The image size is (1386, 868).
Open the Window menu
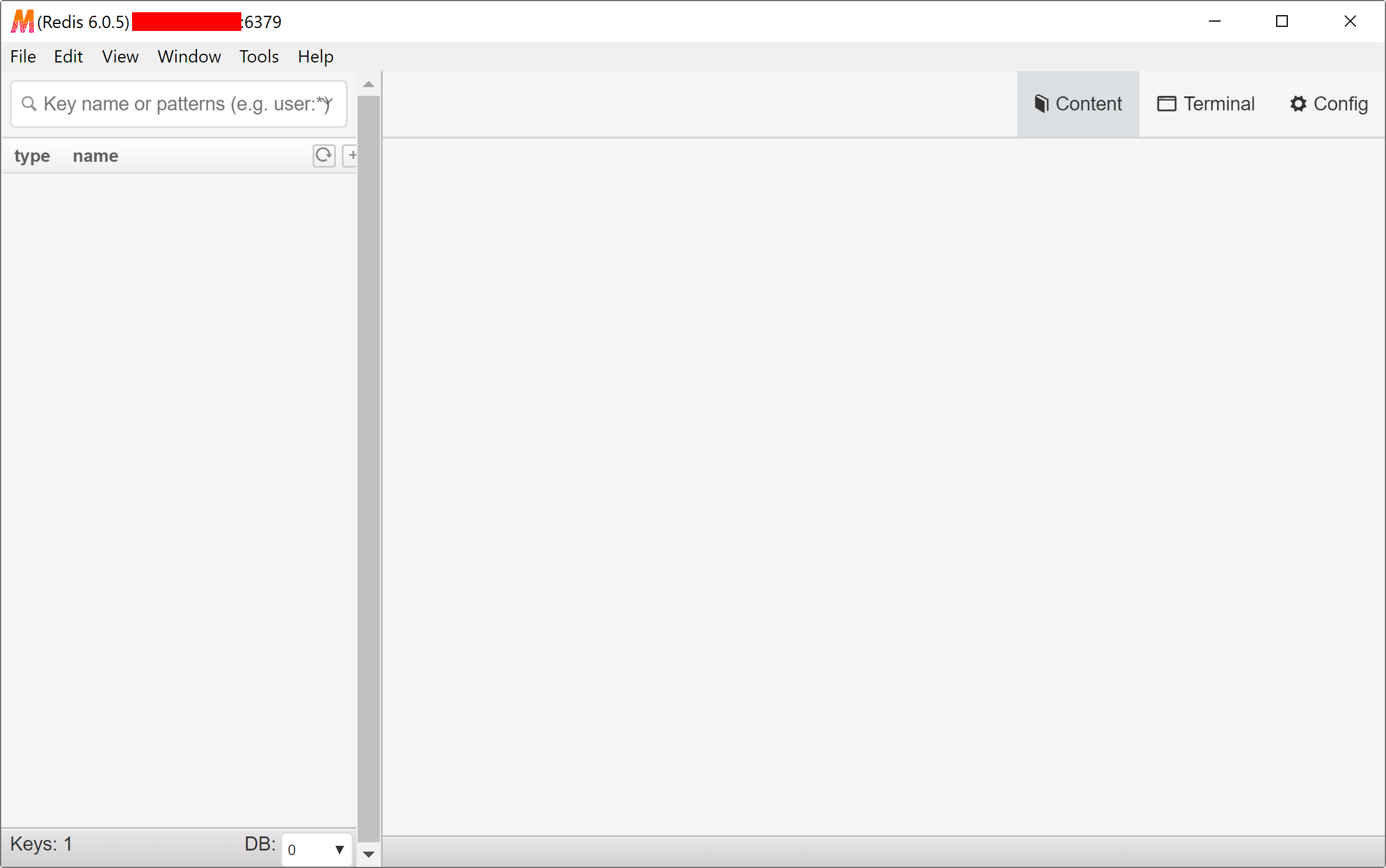(x=189, y=57)
